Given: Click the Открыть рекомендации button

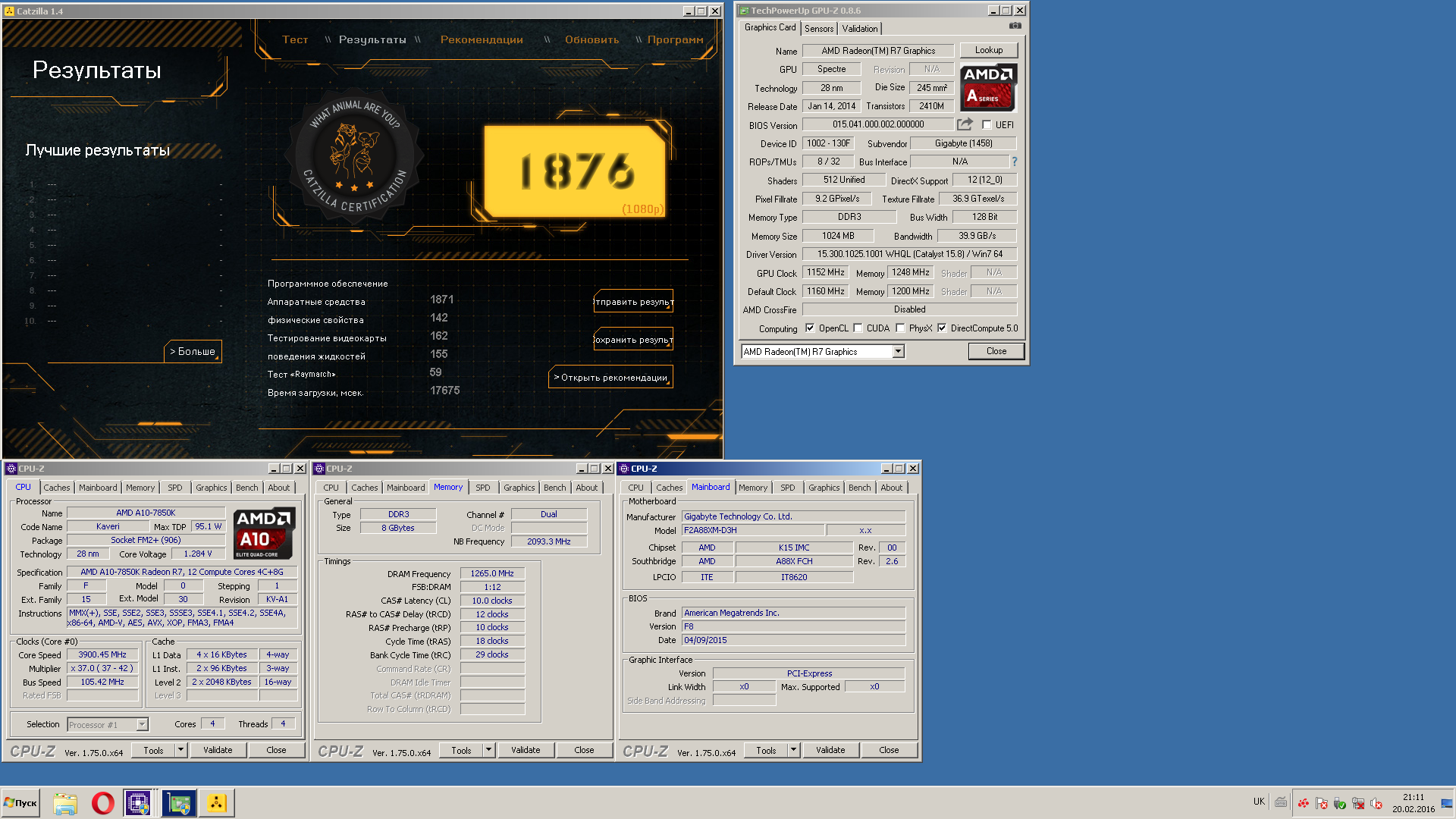Looking at the screenshot, I should click(610, 377).
